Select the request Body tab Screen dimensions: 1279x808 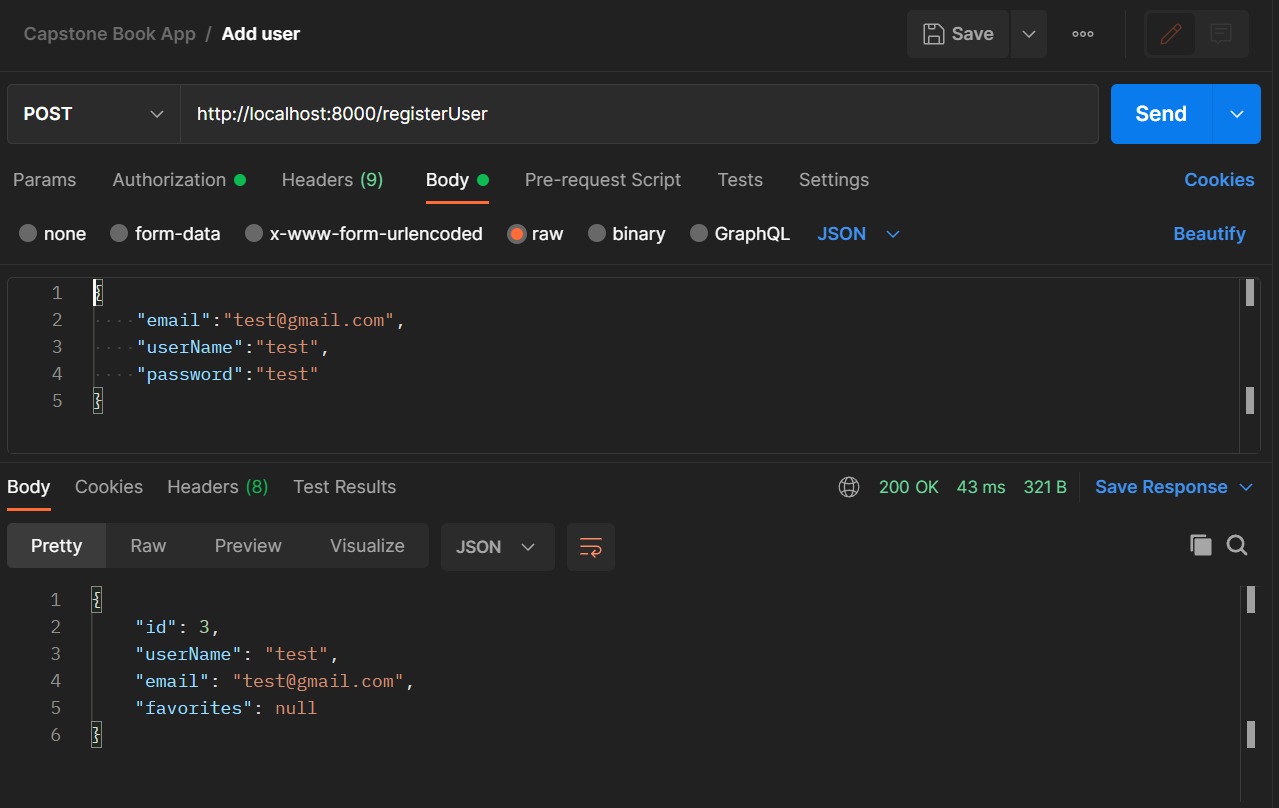pos(457,180)
